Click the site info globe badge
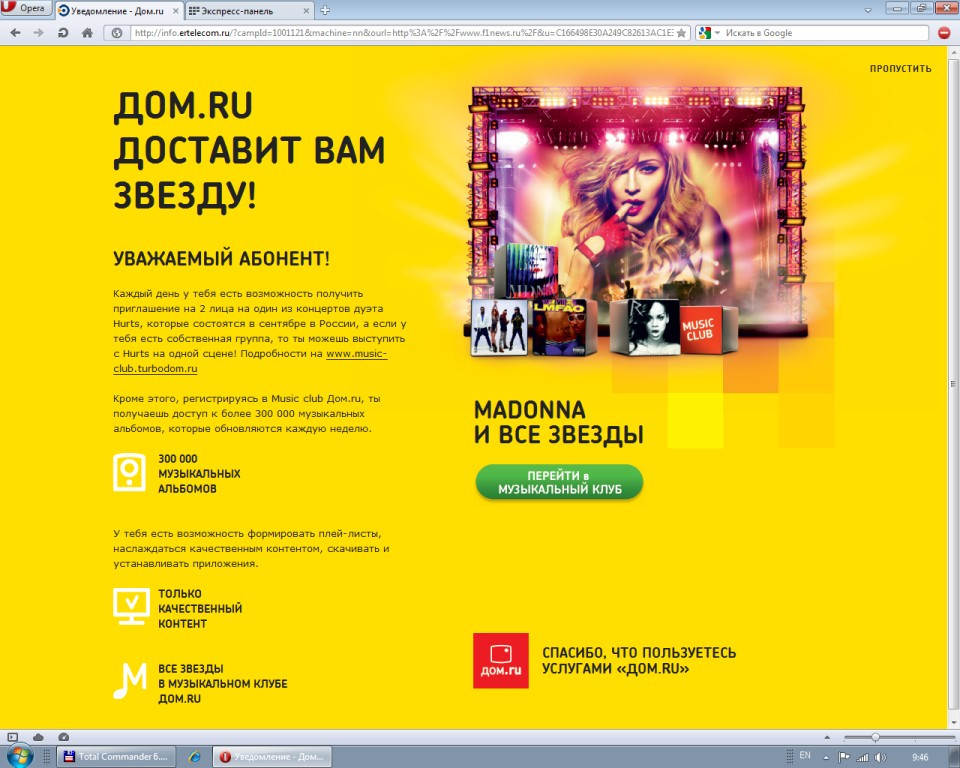This screenshot has height=768, width=960. [117, 33]
